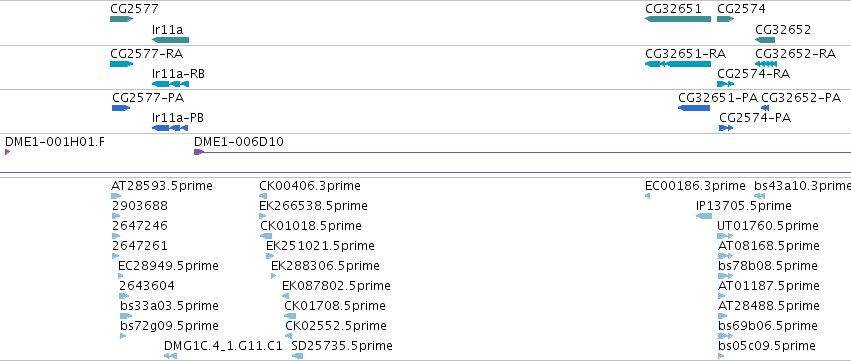
Task: Click the CG32652-RA transcript chevron glyph
Action: click(766, 64)
